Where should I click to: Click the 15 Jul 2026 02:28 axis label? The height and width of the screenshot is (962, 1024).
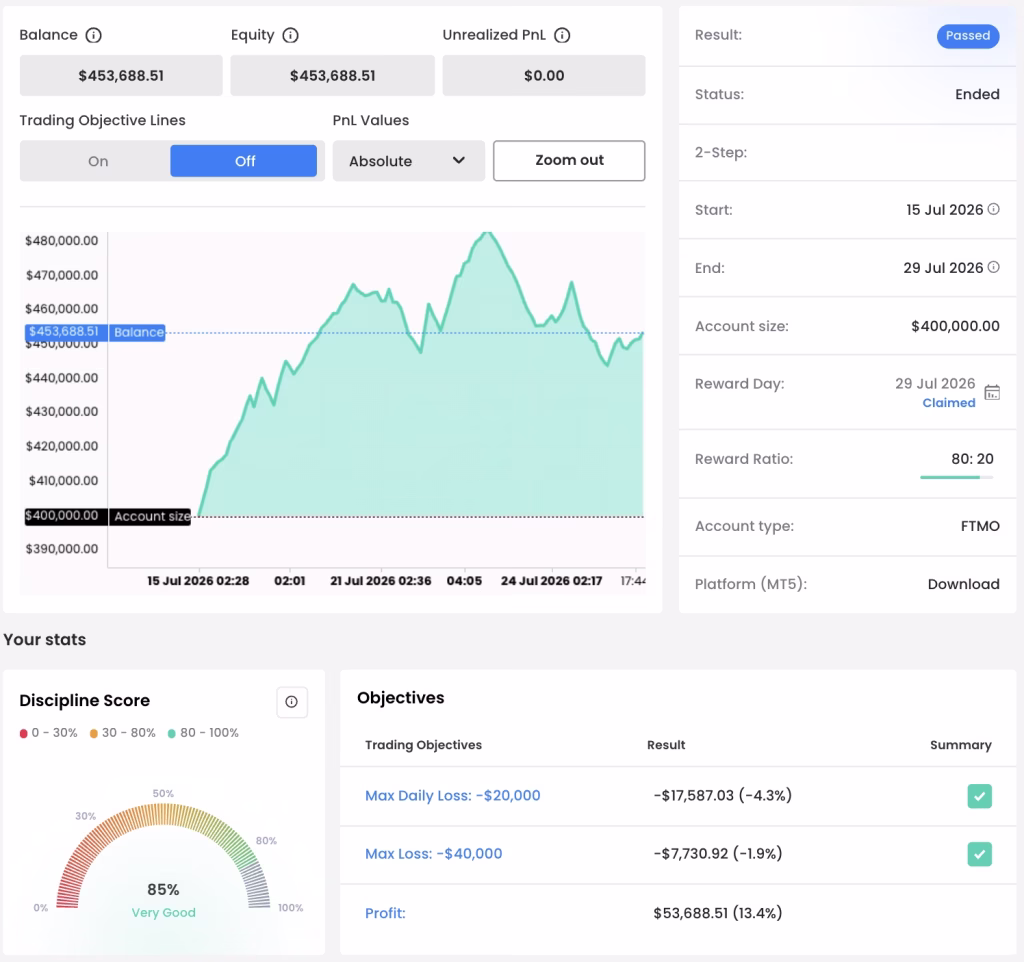[198, 581]
